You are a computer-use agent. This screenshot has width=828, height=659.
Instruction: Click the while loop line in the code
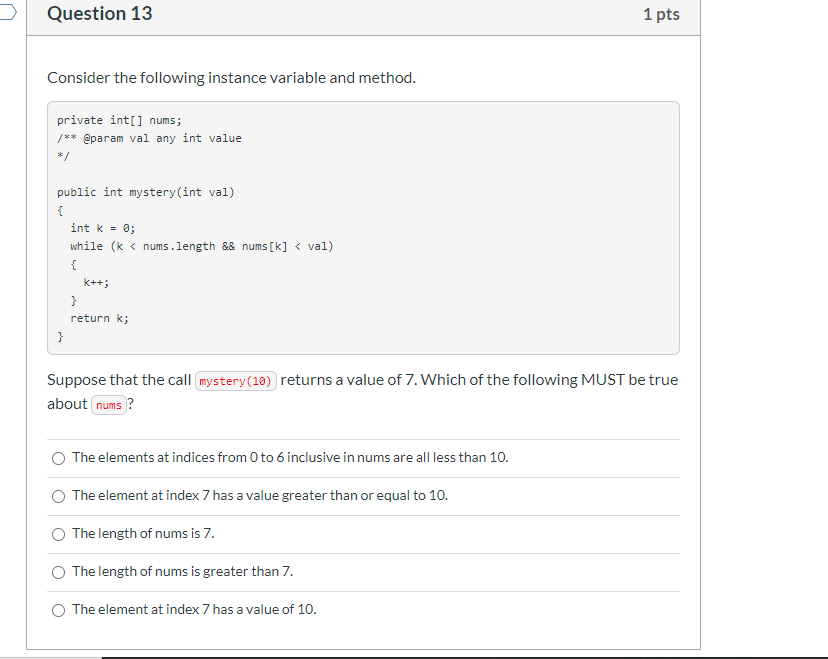coord(203,245)
